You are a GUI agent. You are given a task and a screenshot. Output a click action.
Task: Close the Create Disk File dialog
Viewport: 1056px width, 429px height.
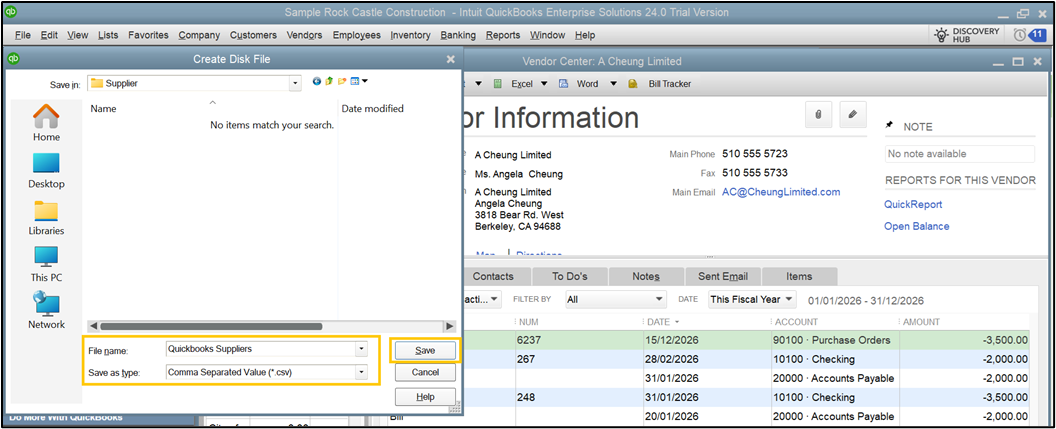tap(451, 59)
